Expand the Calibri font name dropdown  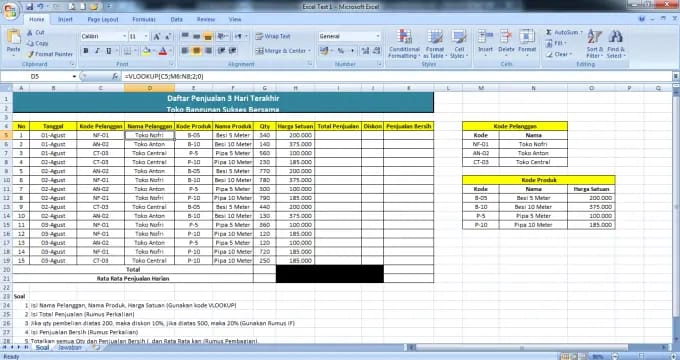pos(124,36)
